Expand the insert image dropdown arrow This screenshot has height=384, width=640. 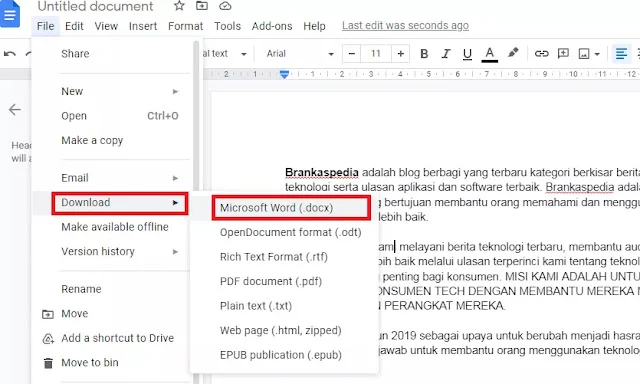coord(597,54)
